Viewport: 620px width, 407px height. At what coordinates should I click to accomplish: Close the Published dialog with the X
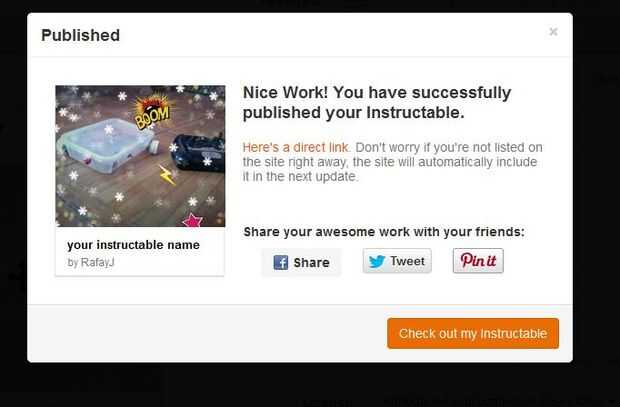[x=553, y=31]
